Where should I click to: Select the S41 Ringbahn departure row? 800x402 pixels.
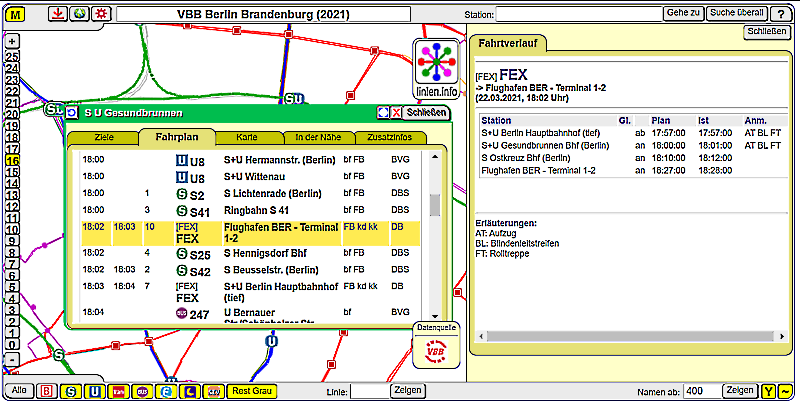pyautogui.click(x=251, y=210)
